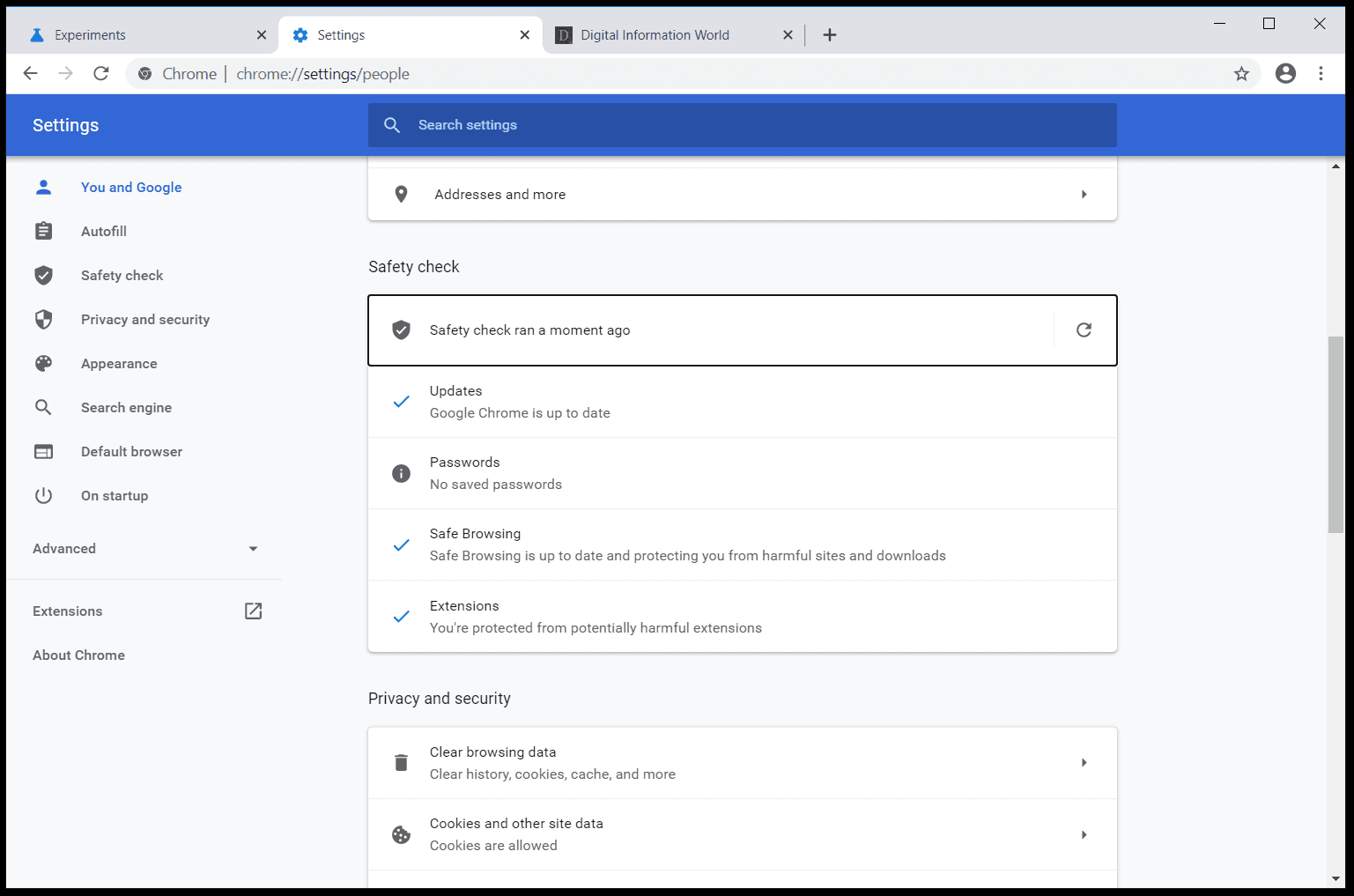Open the profile avatar menu
Screen dimensions: 1354x896
point(1285,73)
